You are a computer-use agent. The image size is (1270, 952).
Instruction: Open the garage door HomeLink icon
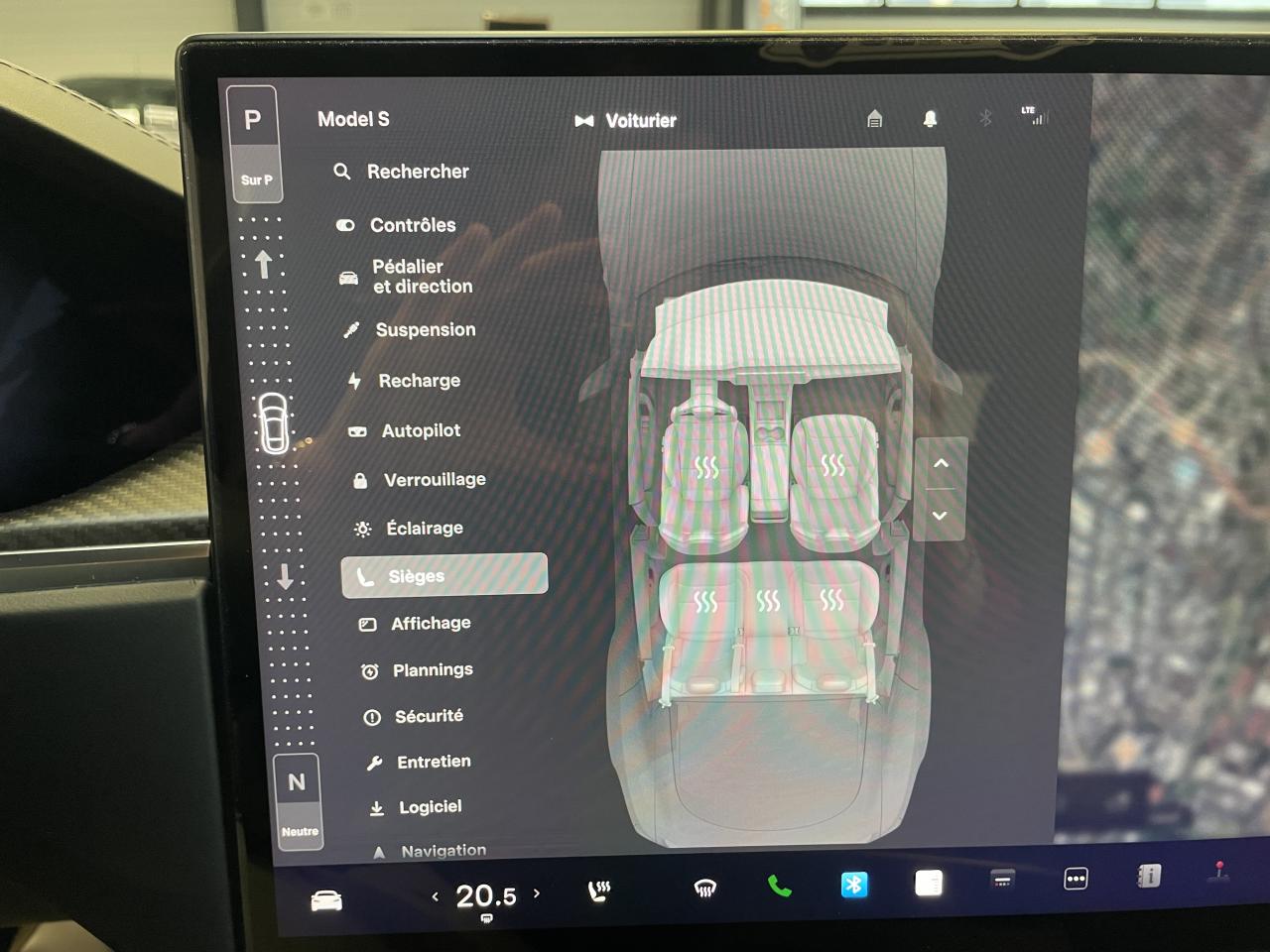pyautogui.click(x=874, y=119)
